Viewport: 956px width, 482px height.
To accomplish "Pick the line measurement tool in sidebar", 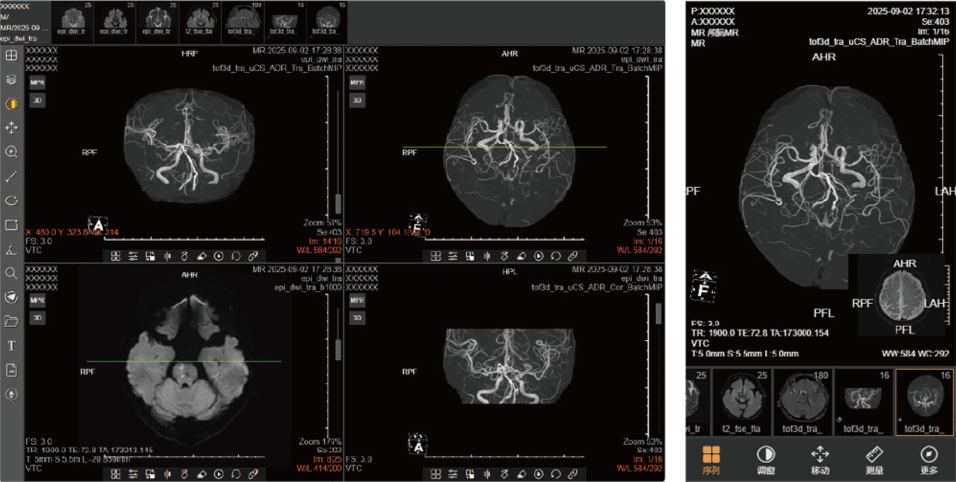I will click(11, 176).
